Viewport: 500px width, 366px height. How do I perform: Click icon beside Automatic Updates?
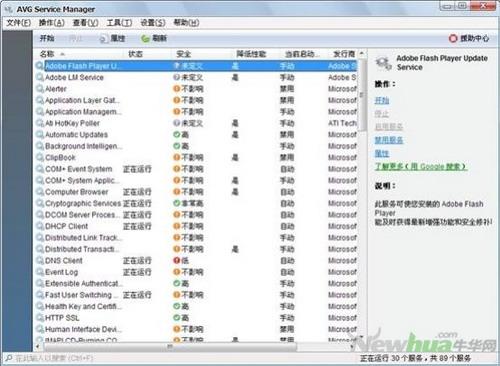point(40,134)
